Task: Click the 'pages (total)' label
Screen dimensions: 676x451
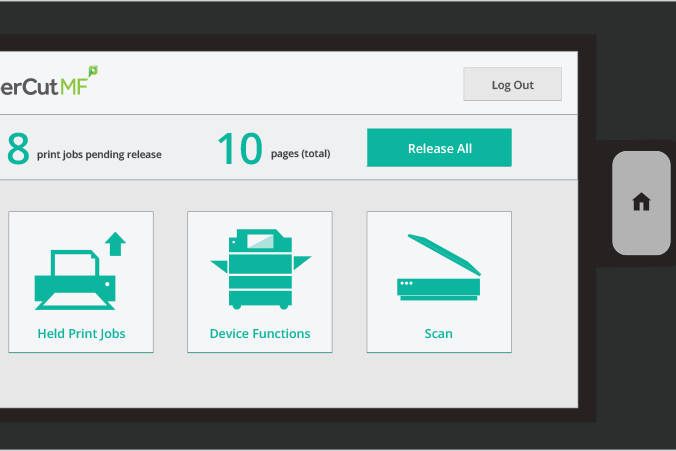Action: click(x=300, y=154)
